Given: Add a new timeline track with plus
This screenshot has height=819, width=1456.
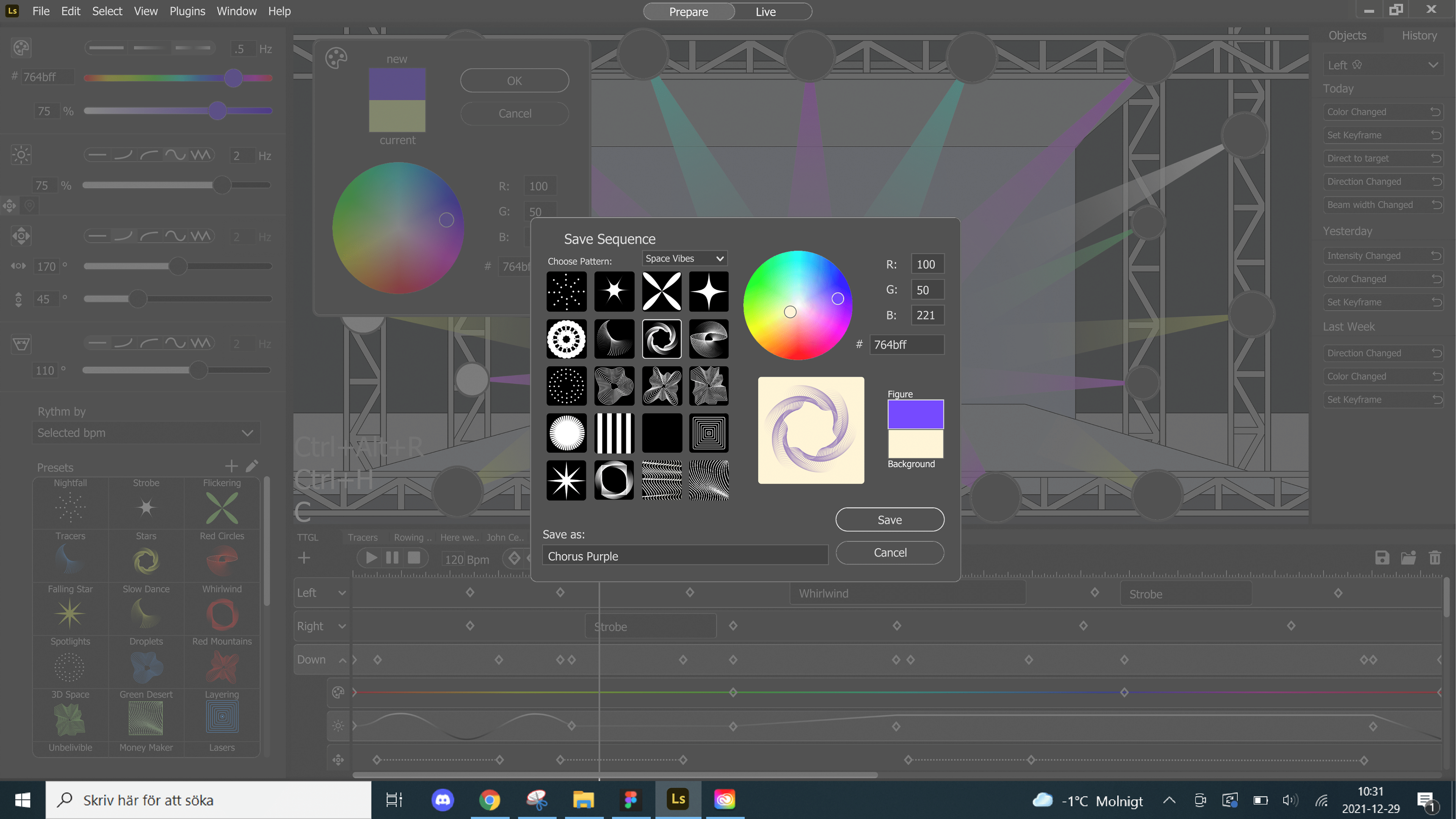Looking at the screenshot, I should tap(304, 558).
